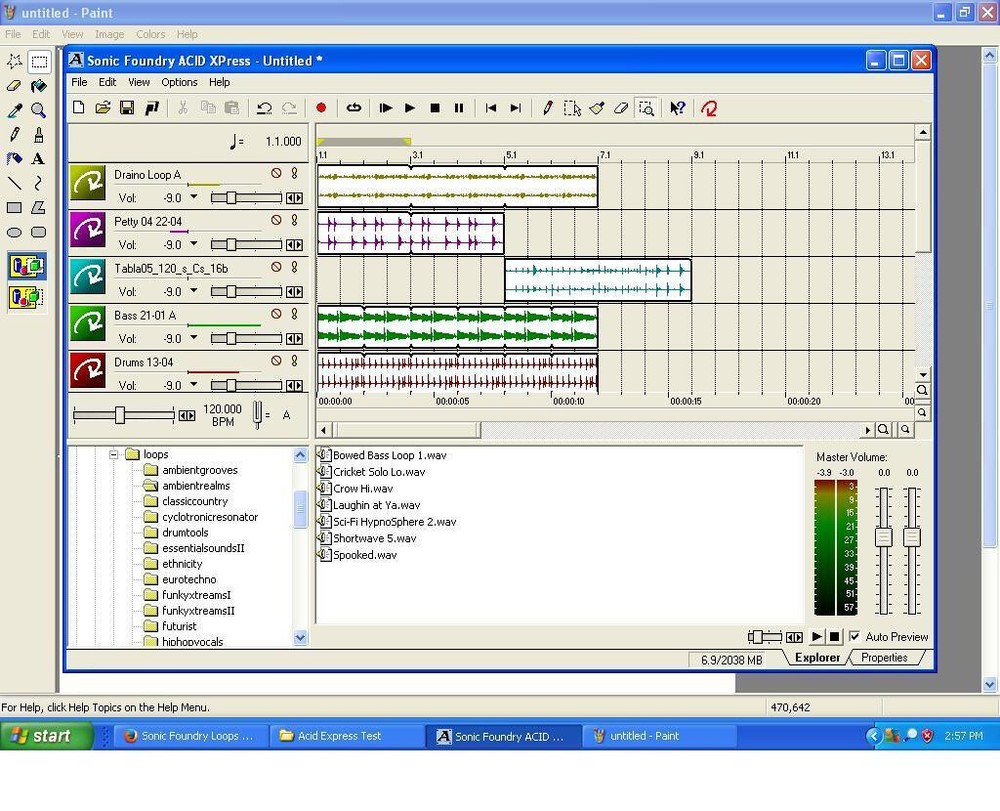Viewport: 1000px width, 811px height.
Task: Select the Selection tool
Action: [x=572, y=108]
